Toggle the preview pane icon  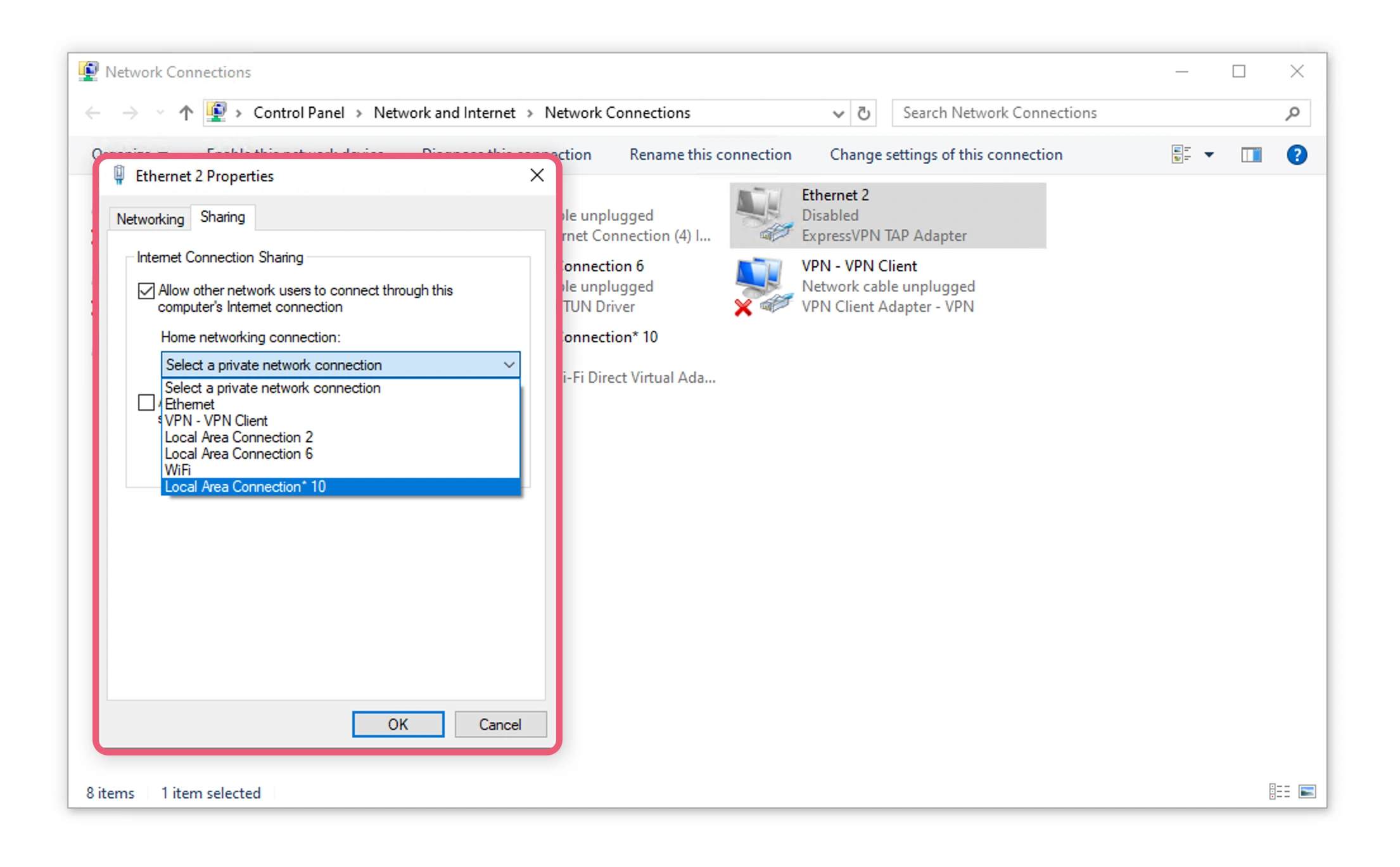(1250, 155)
